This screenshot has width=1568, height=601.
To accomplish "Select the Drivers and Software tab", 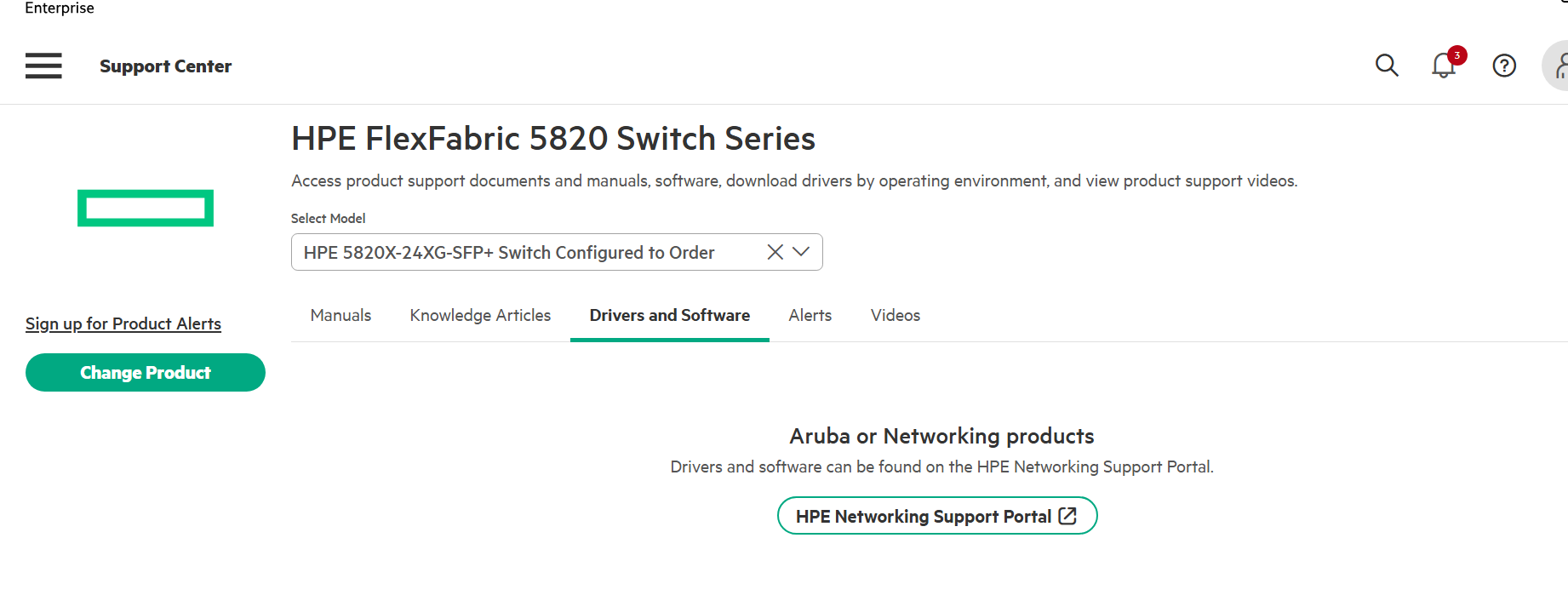I will coord(669,316).
